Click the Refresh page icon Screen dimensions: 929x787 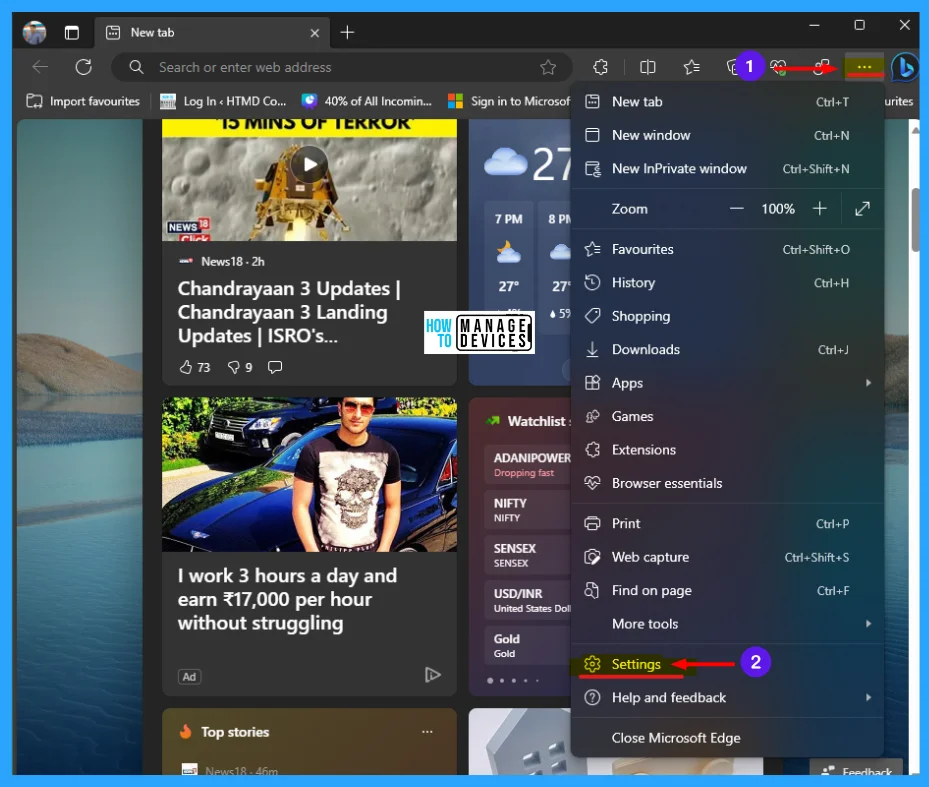84,67
